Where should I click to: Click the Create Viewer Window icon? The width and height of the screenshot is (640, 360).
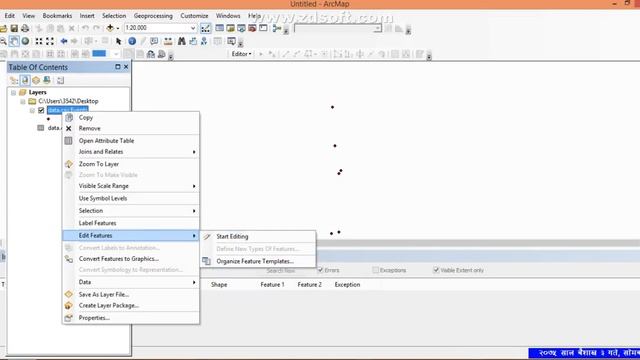point(231,41)
